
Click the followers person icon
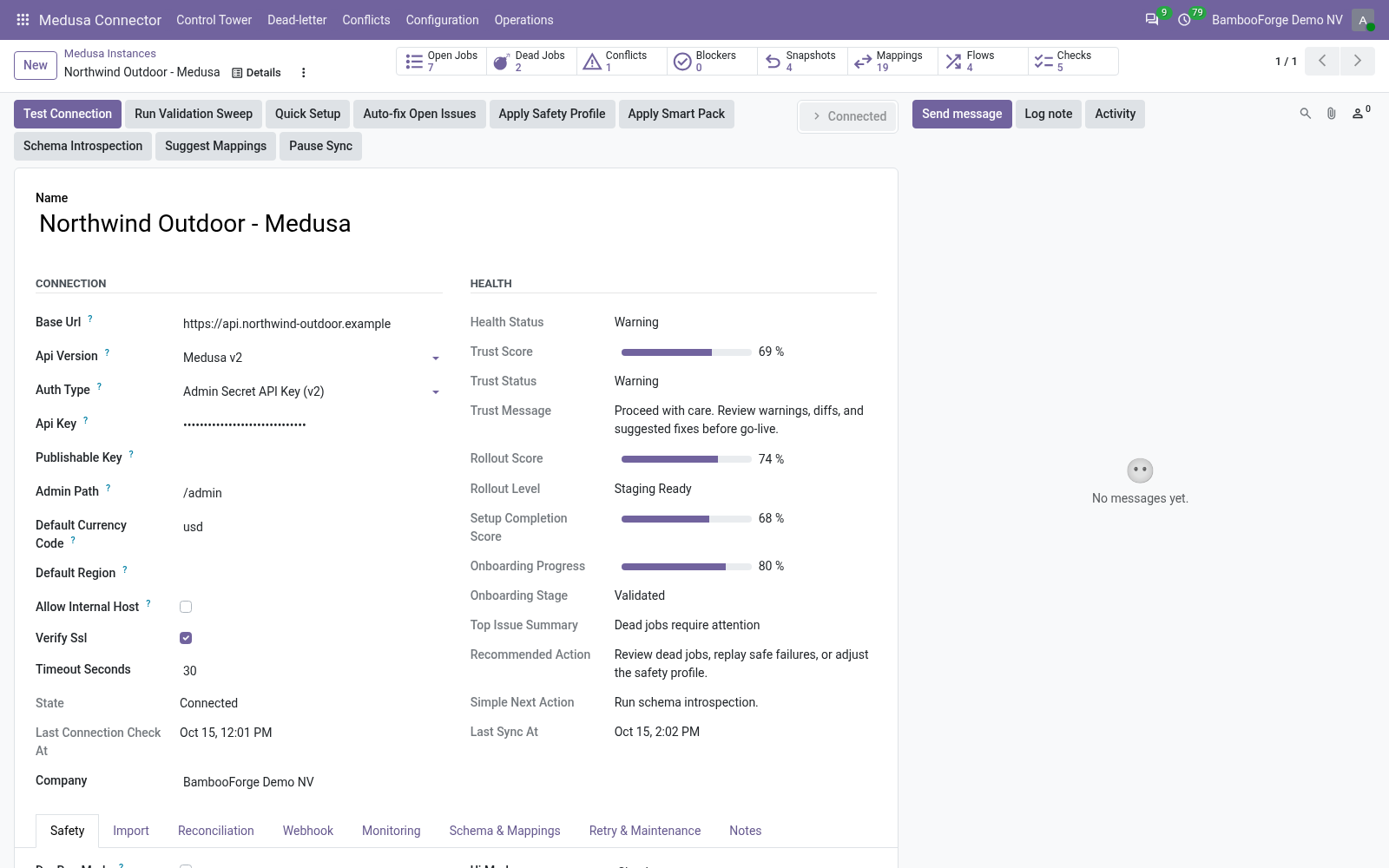click(x=1360, y=113)
